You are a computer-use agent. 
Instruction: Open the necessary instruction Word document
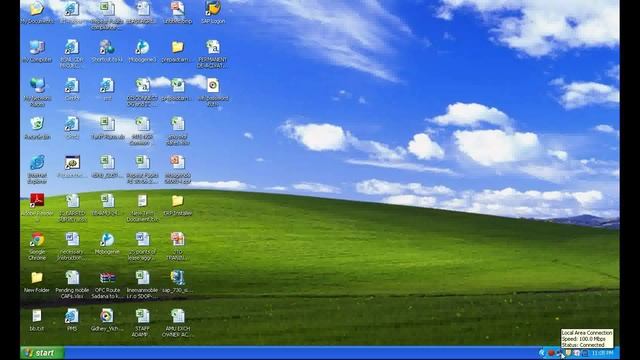[72, 240]
